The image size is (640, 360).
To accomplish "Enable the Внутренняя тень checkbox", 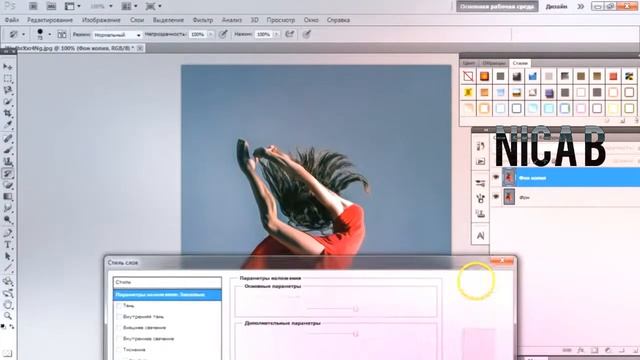I will click(119, 317).
